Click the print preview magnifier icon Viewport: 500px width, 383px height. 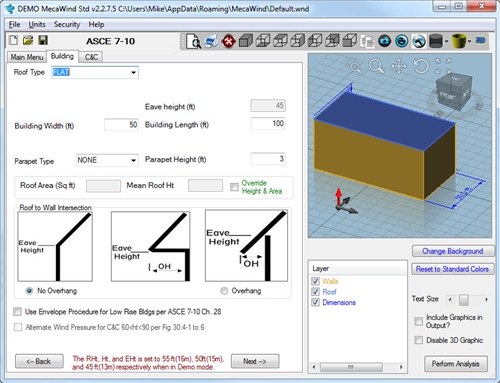click(x=193, y=41)
